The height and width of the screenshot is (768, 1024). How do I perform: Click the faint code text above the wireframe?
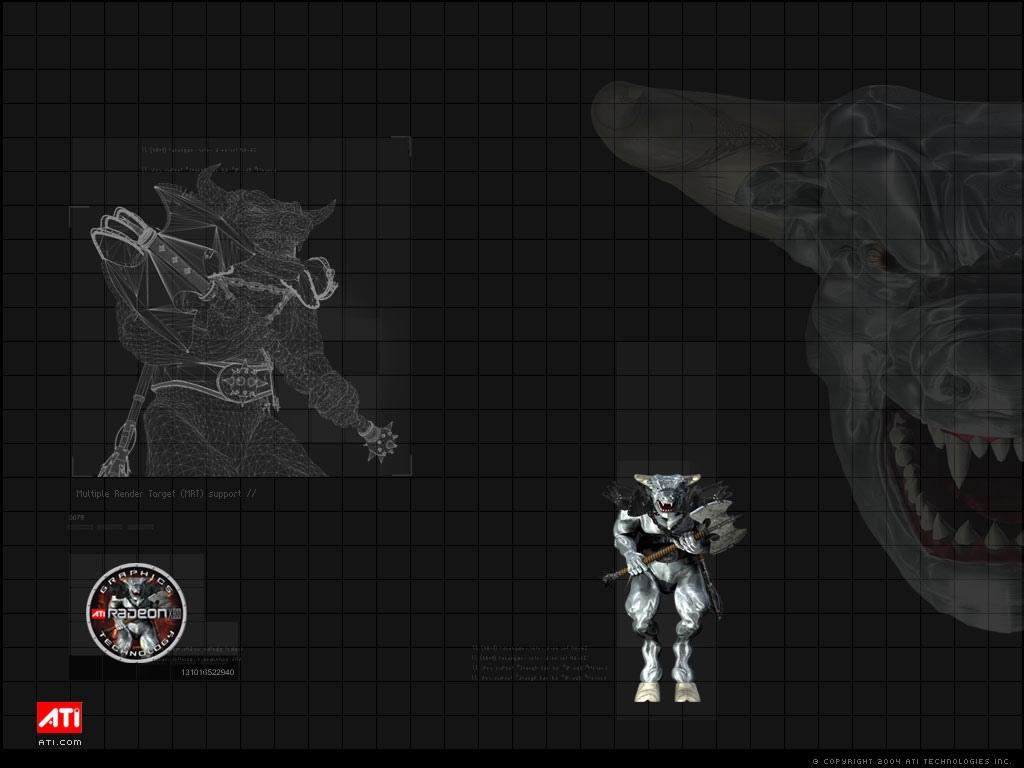(x=210, y=159)
